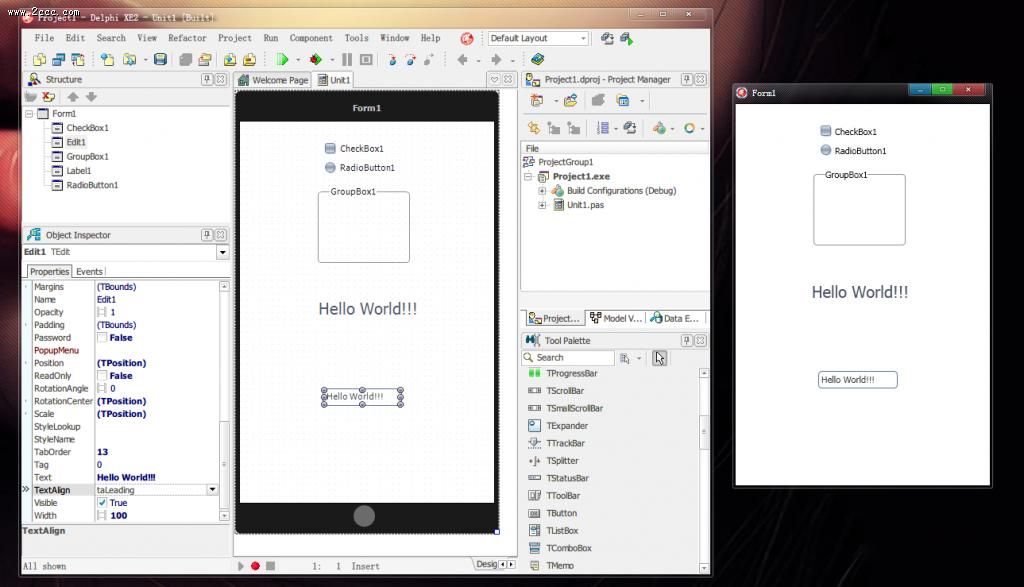Viewport: 1024px width, 587px height.
Task: Collapse the Project1.exe node
Action: [x=528, y=176]
